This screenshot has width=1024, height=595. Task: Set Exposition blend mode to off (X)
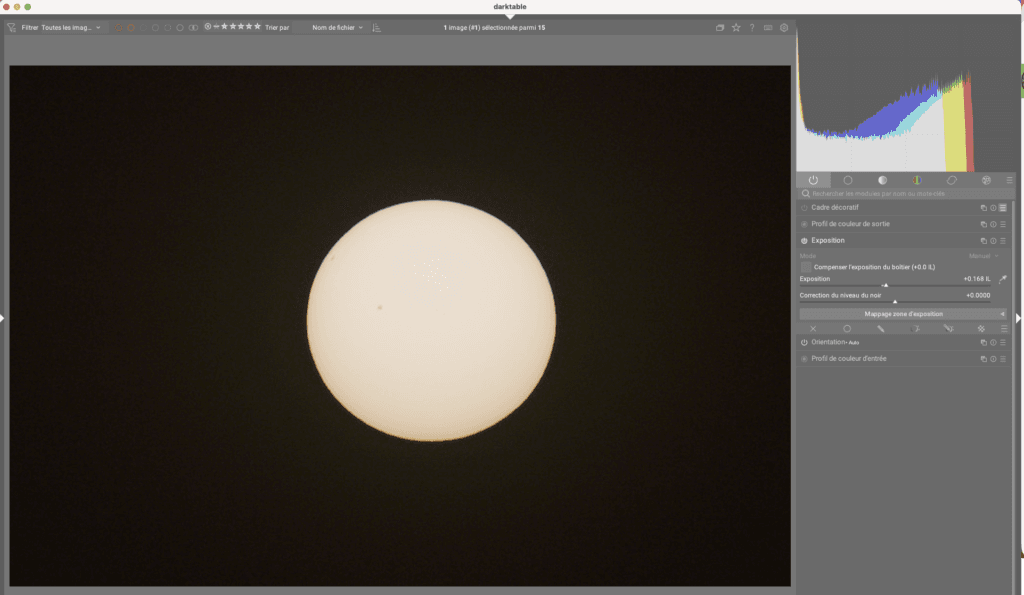(x=813, y=329)
